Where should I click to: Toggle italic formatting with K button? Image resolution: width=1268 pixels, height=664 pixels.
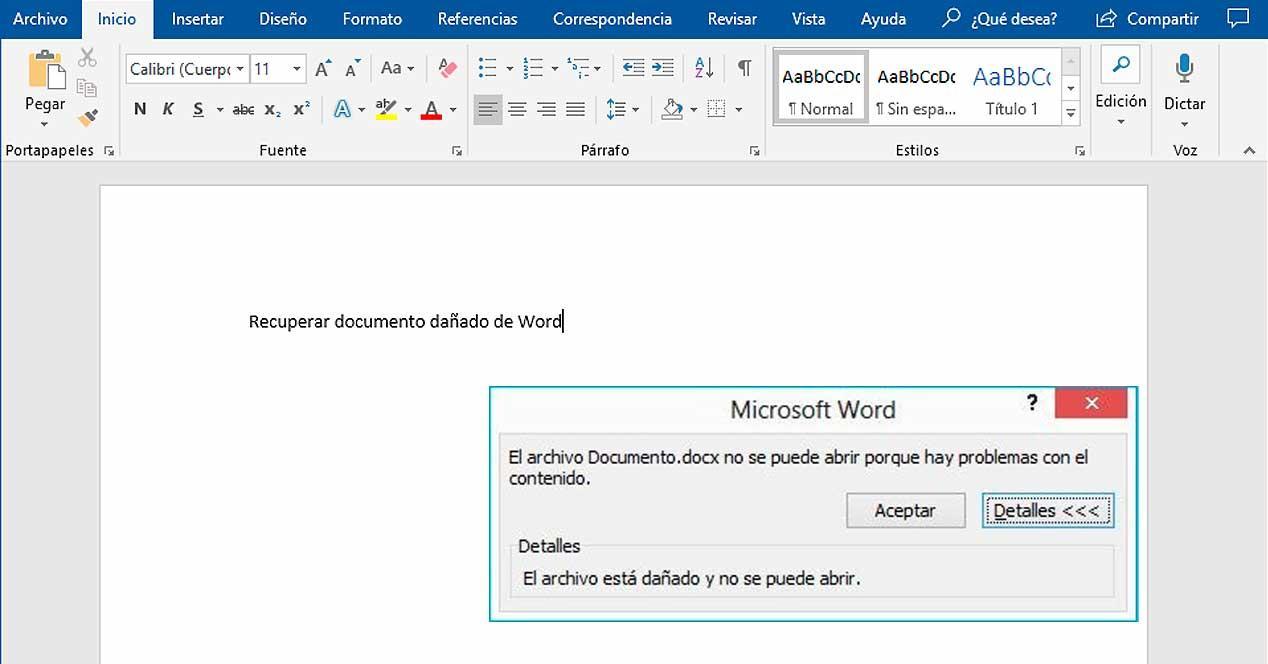click(x=168, y=109)
